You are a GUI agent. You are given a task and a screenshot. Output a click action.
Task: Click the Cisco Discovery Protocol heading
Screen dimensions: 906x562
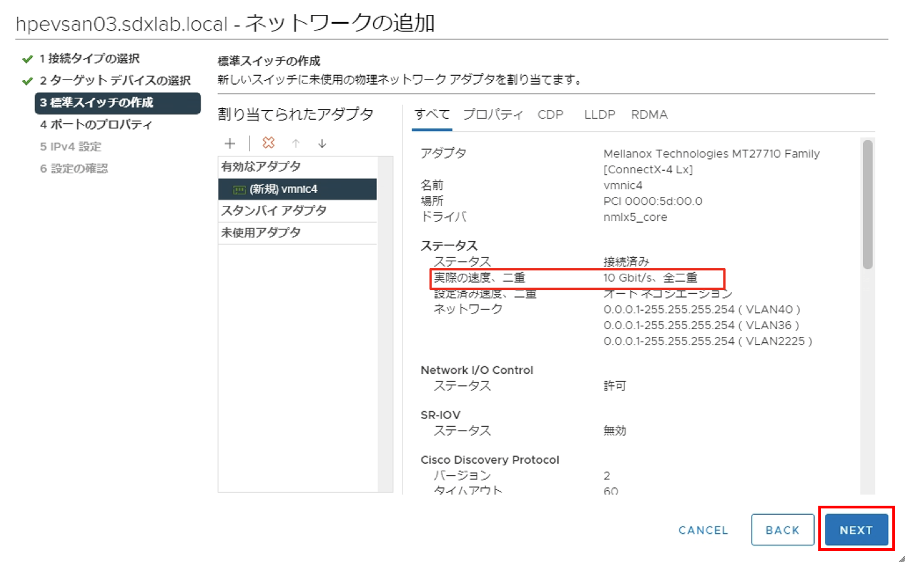coord(490,460)
